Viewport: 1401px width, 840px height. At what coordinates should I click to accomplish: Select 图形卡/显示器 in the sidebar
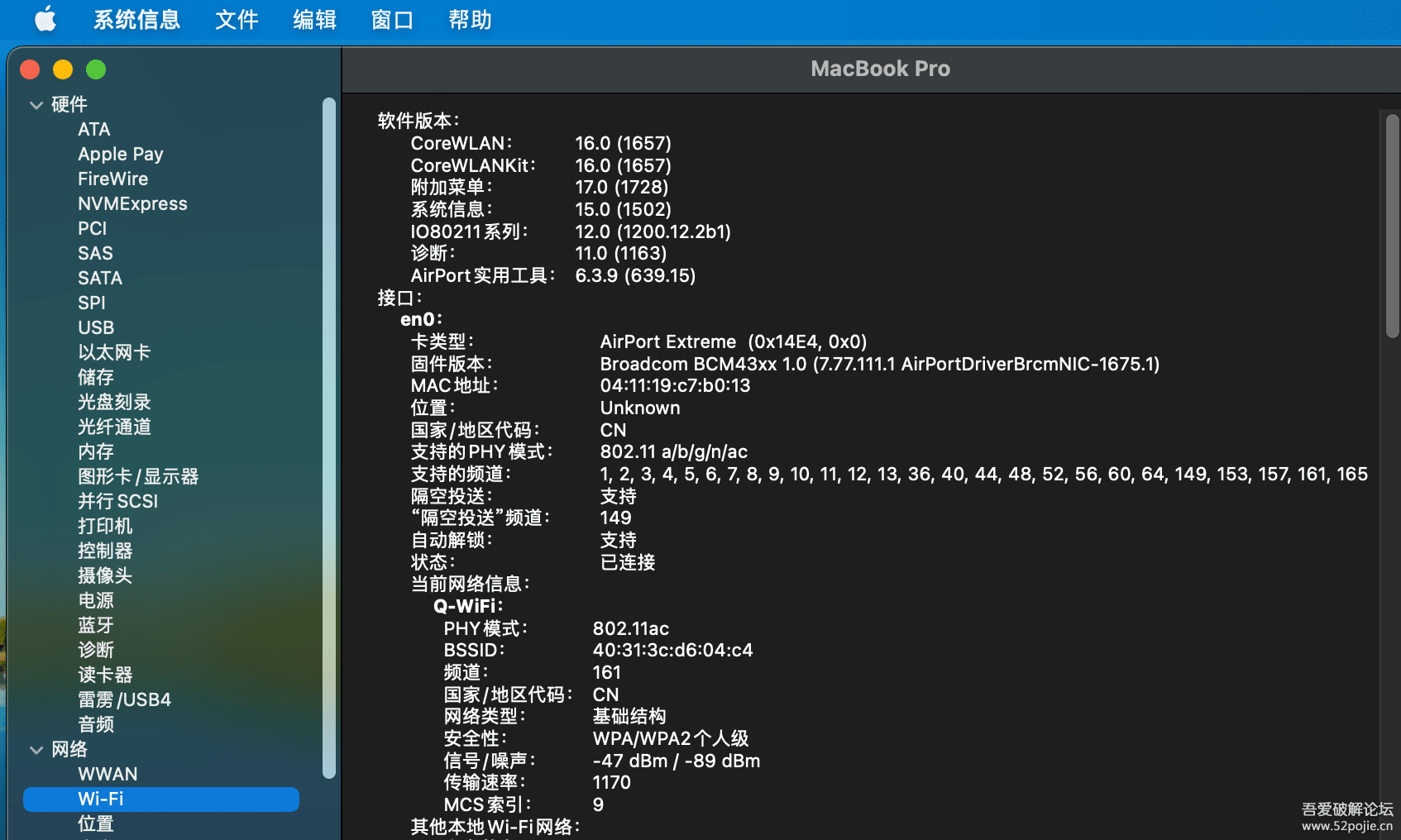coord(138,477)
